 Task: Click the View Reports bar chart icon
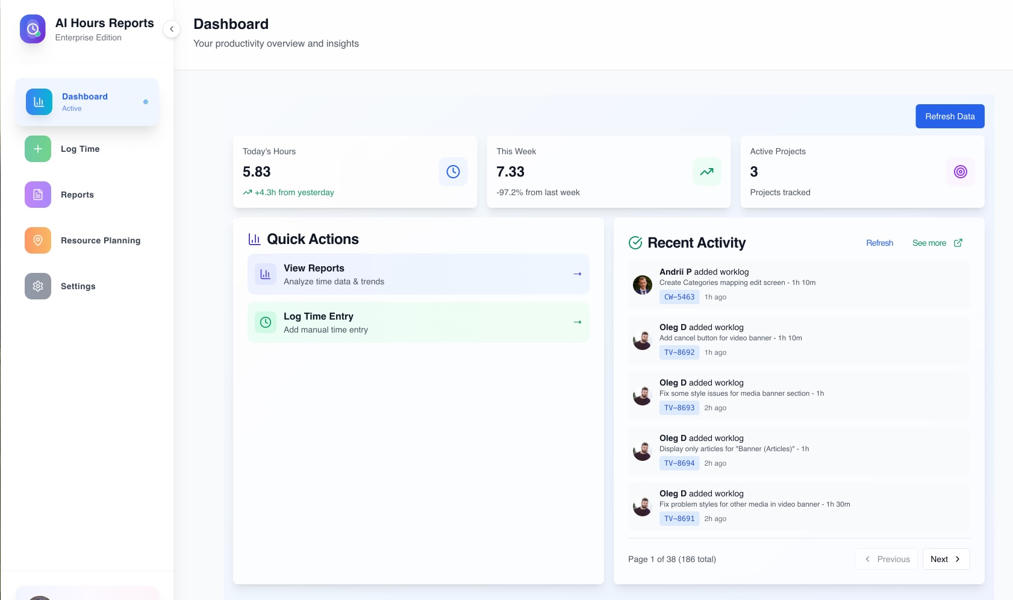[x=265, y=274]
